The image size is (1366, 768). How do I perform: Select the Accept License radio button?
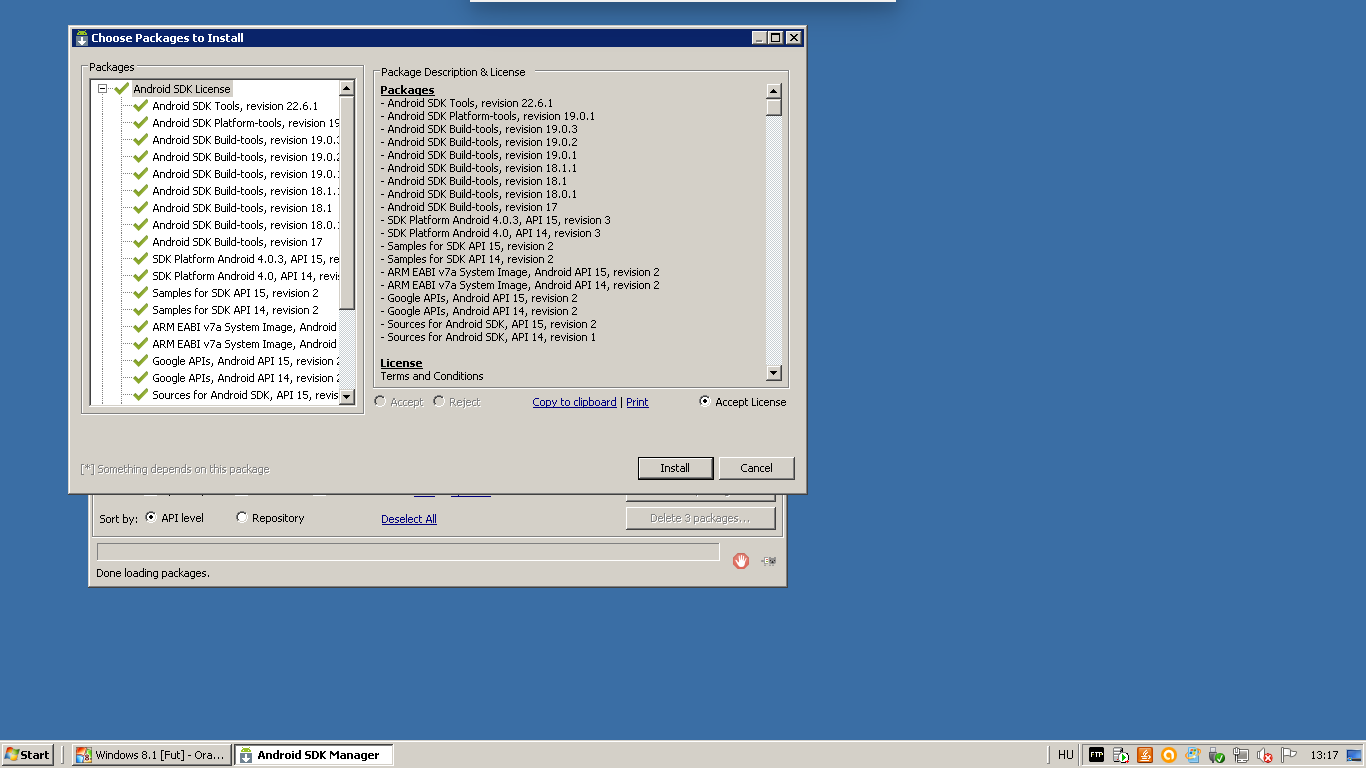coord(705,402)
